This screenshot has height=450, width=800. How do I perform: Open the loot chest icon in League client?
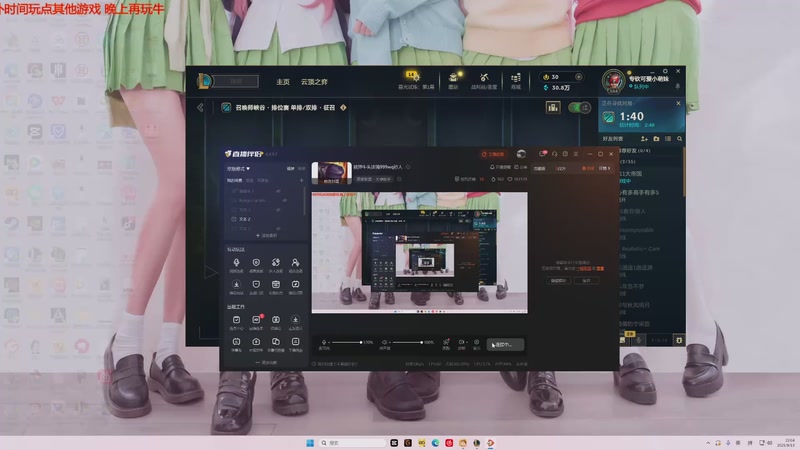pos(453,78)
